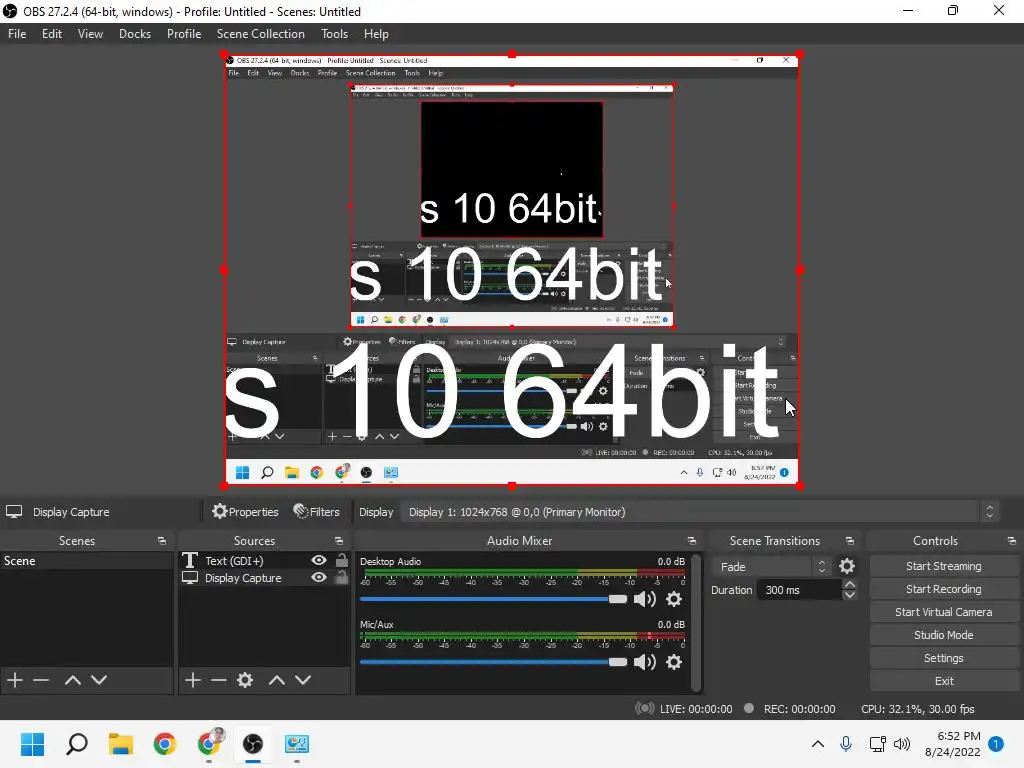This screenshot has height=768, width=1024.
Task: Click the Audio Mixer vertical scrollbar
Action: click(696, 622)
